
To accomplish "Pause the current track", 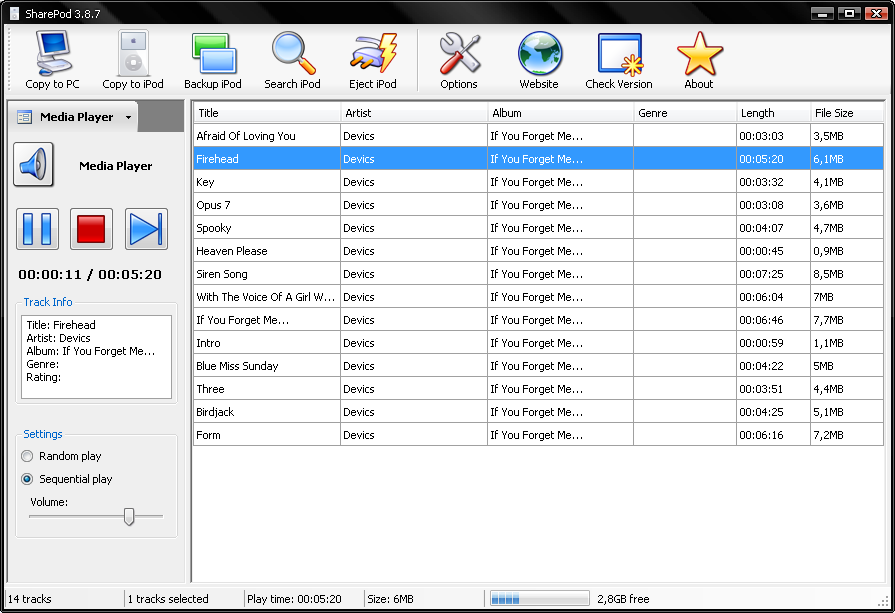I will coord(37,229).
